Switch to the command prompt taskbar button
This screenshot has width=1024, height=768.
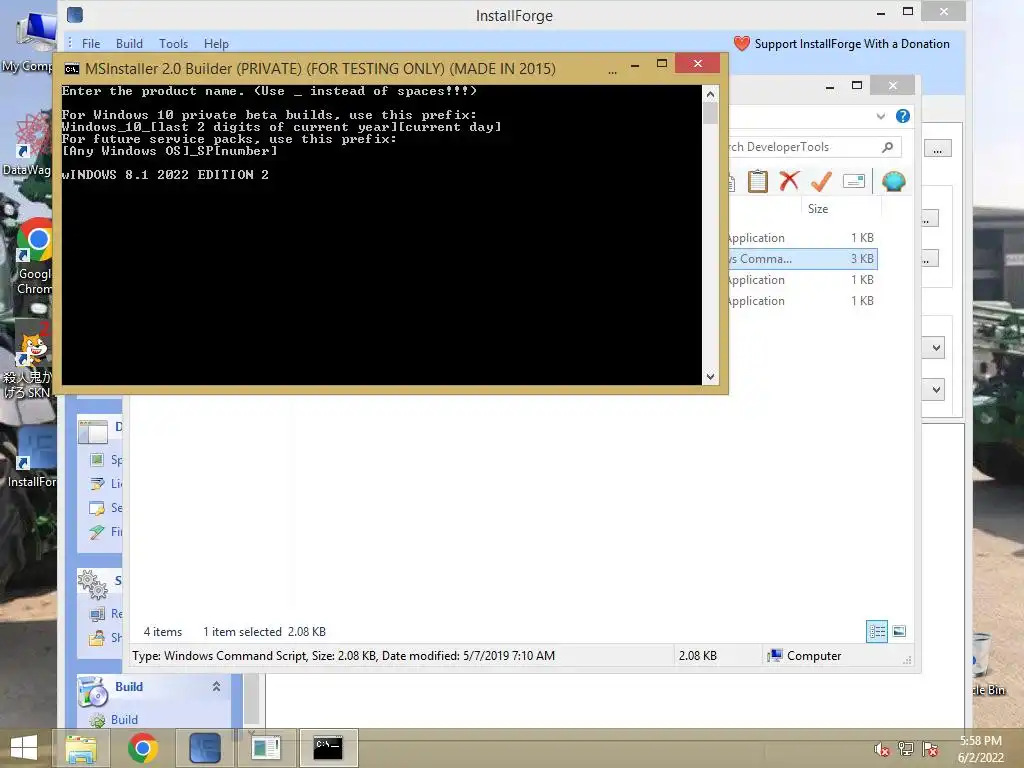[x=328, y=748]
